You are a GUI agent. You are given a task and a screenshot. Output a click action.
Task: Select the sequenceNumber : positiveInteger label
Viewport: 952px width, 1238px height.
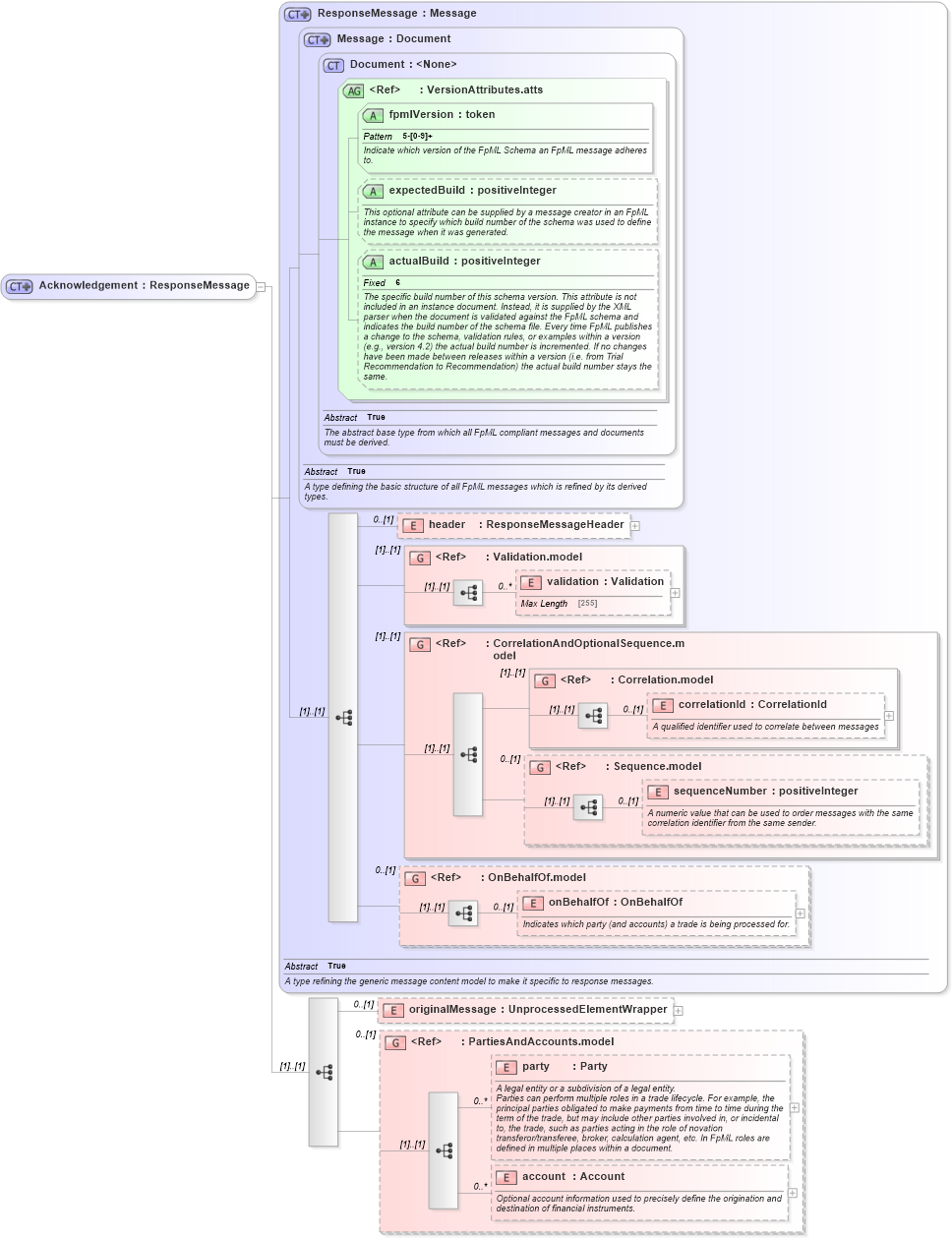tap(766, 791)
